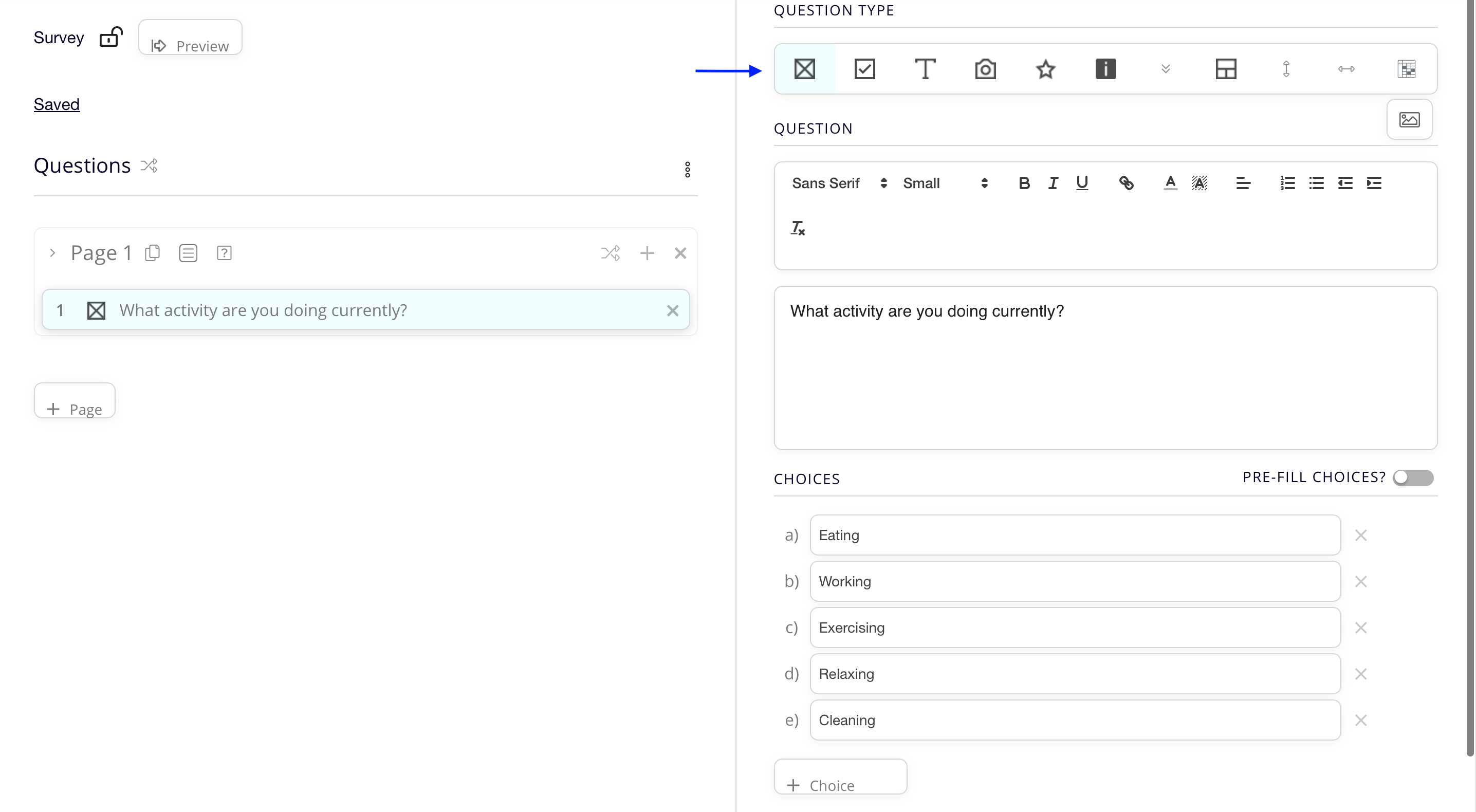Open the Sans Serif font dropdown
Screen dimensions: 1476x812
tap(839, 183)
